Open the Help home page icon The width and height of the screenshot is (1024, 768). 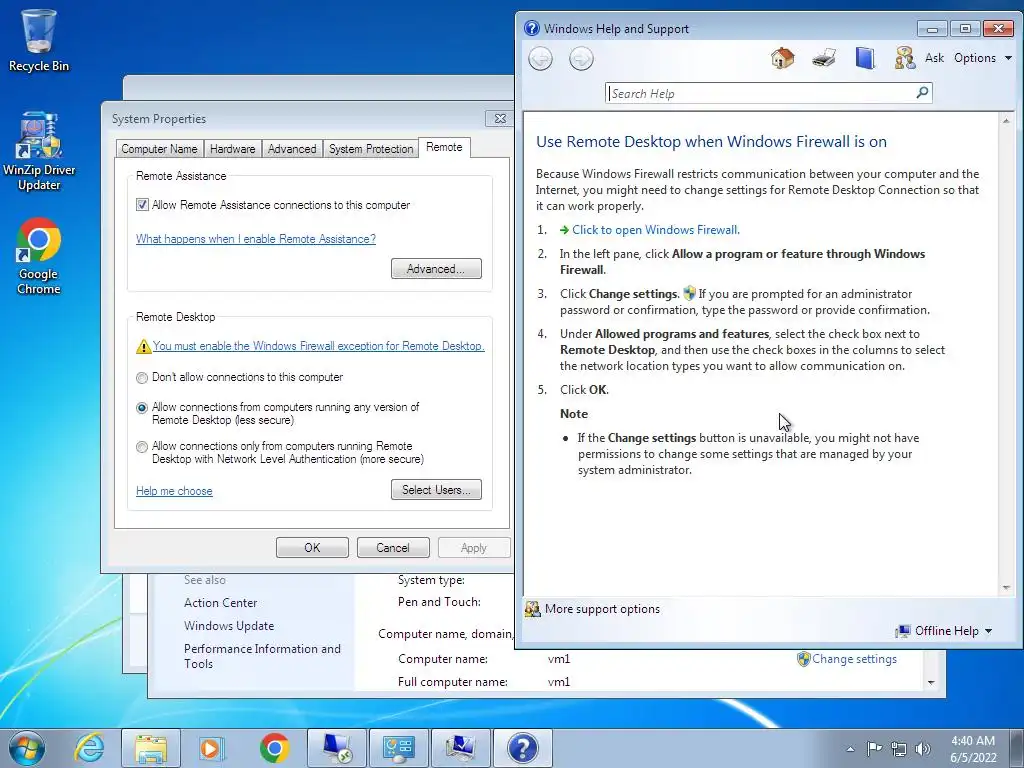[x=782, y=58]
